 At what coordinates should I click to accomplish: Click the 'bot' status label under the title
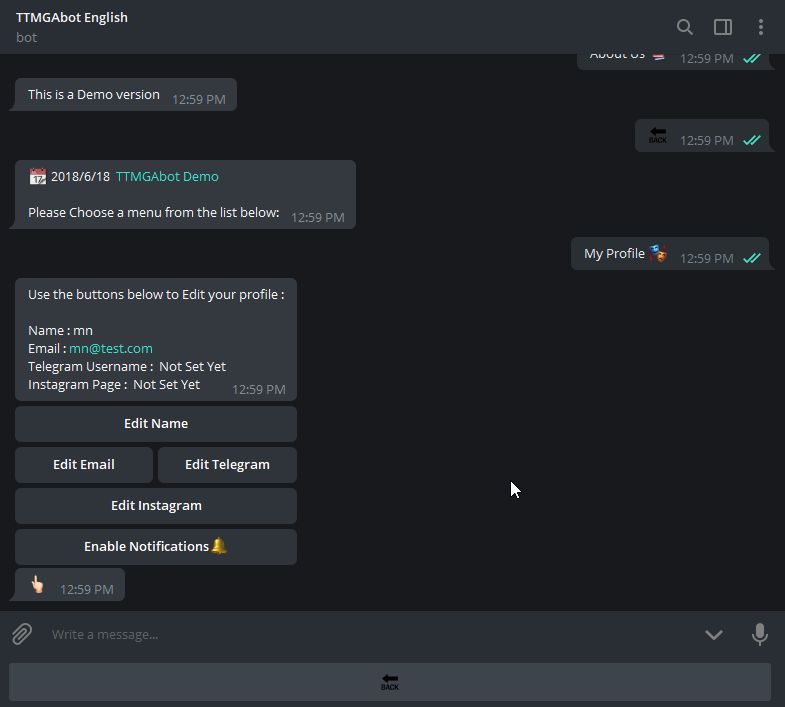click(27, 38)
